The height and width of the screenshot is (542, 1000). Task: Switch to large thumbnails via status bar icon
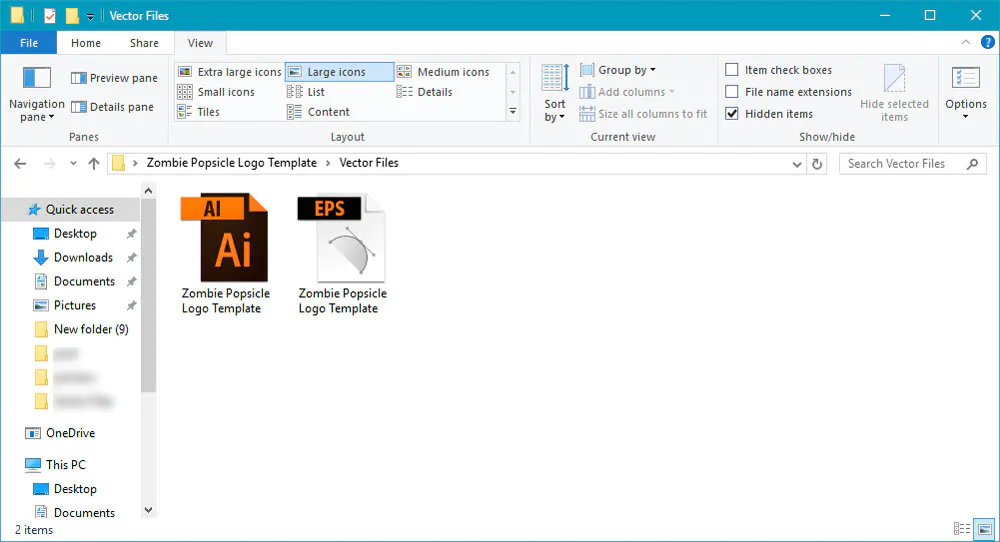[x=984, y=529]
